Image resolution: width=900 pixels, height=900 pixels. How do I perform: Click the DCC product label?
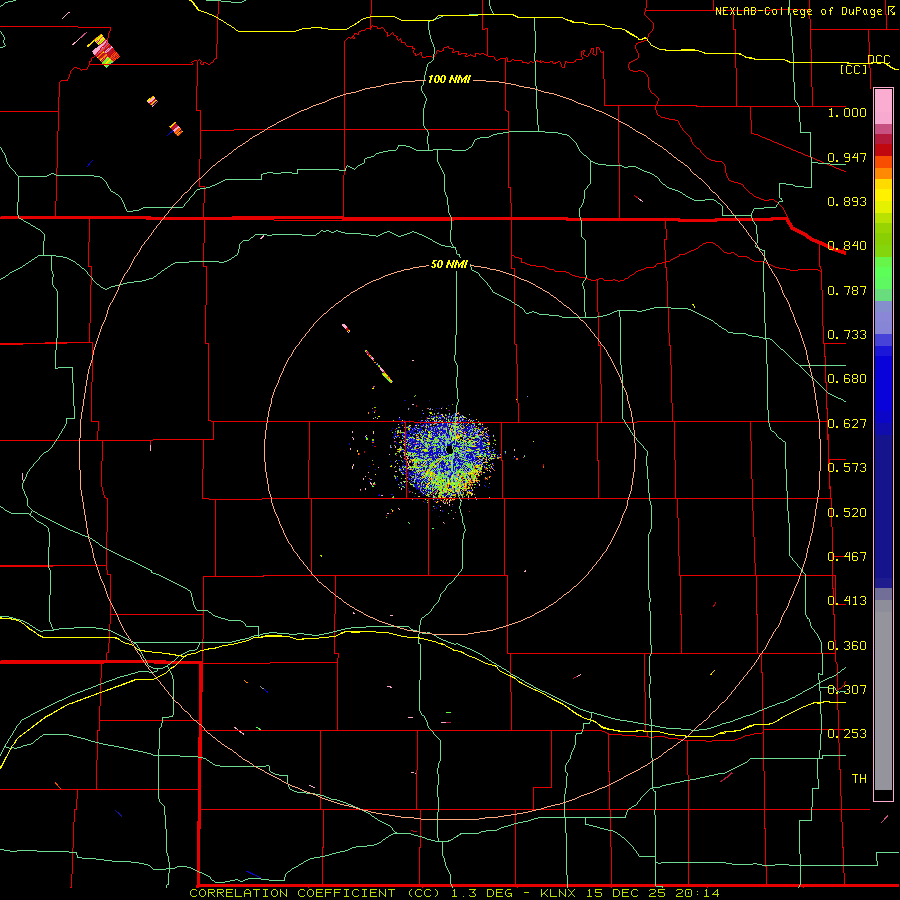click(x=878, y=59)
